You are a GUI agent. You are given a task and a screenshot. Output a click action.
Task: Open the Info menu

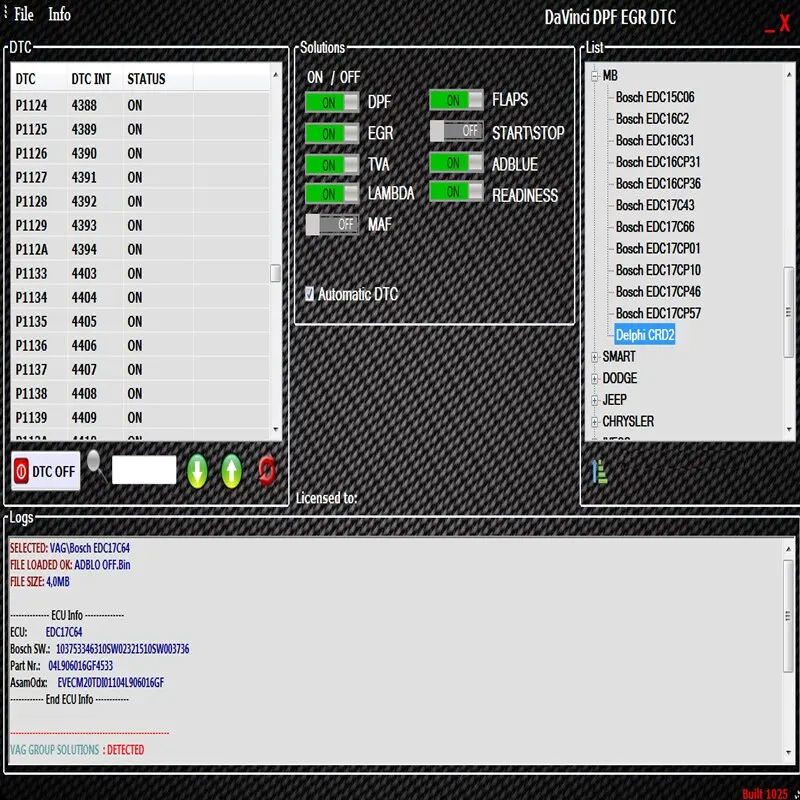pos(59,15)
